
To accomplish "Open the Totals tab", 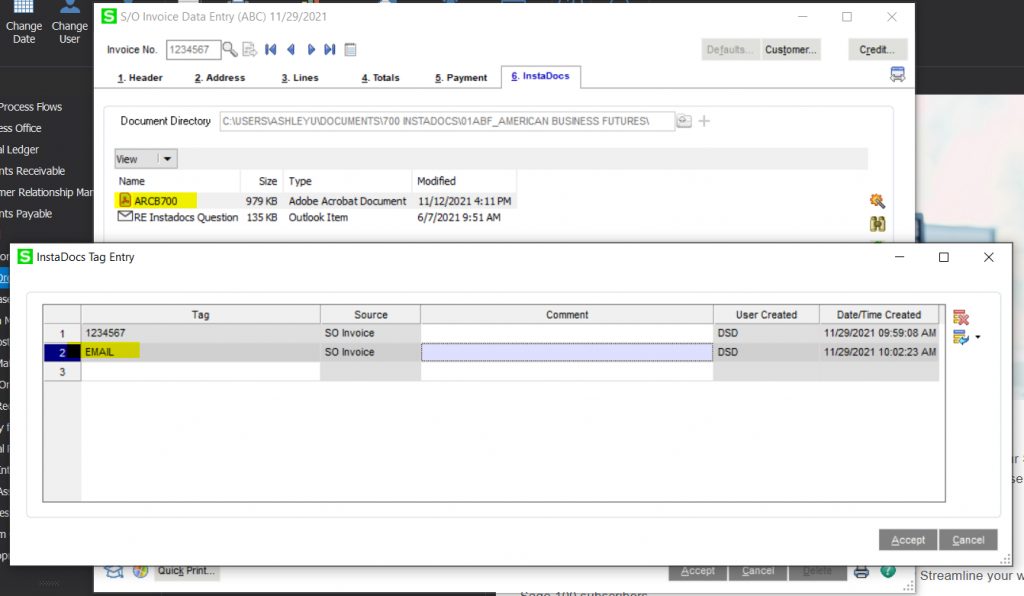I will (x=380, y=77).
